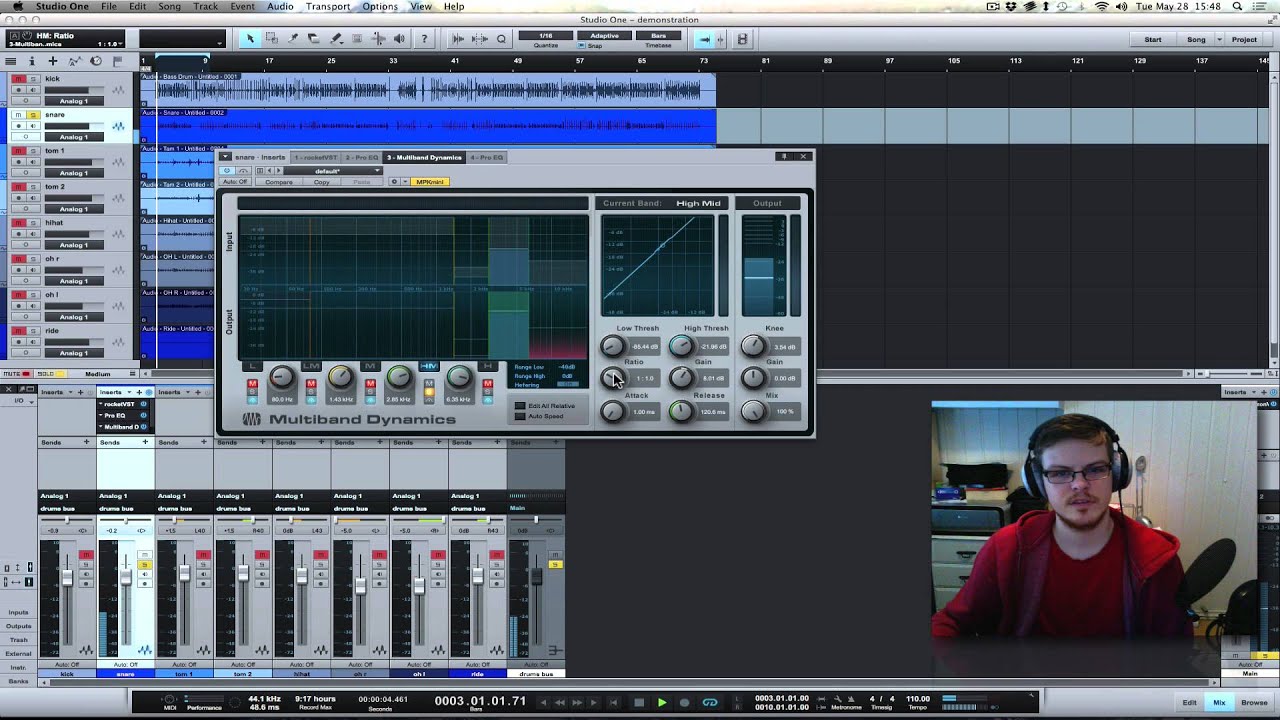
Task: Click the loop toggle in transport
Action: coord(710,702)
